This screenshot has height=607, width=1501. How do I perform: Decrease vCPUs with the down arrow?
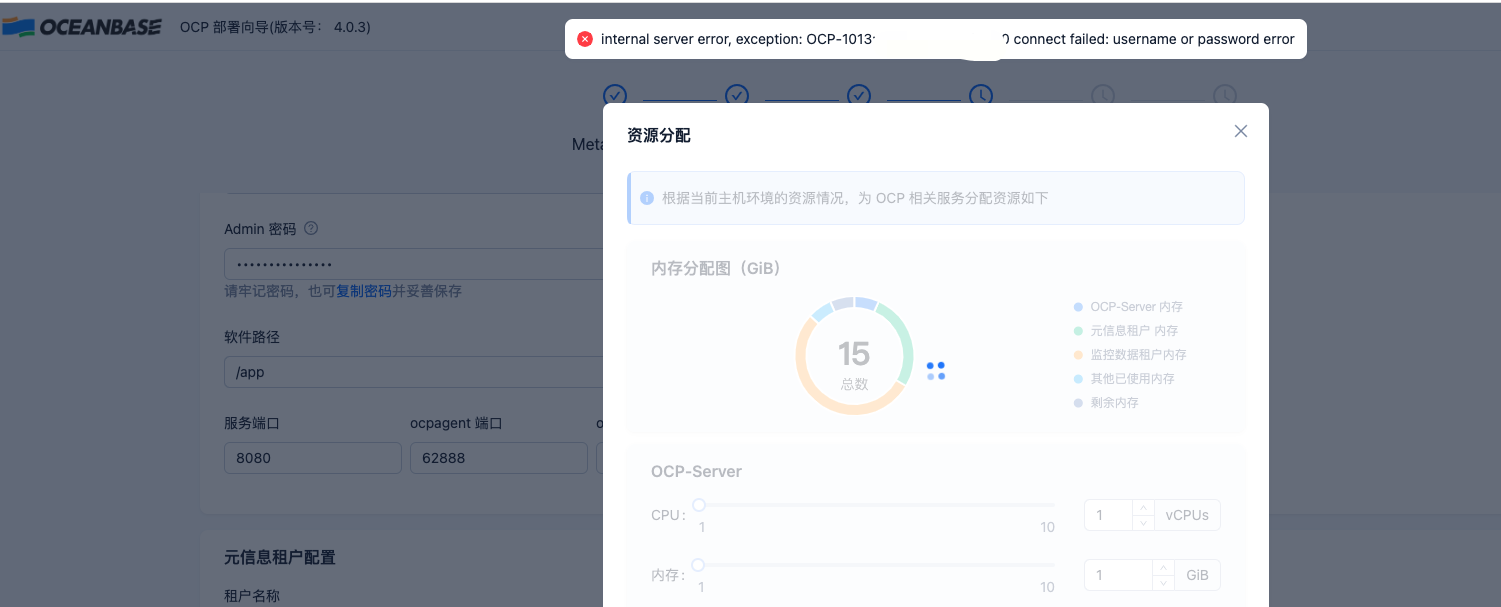tap(1143, 523)
